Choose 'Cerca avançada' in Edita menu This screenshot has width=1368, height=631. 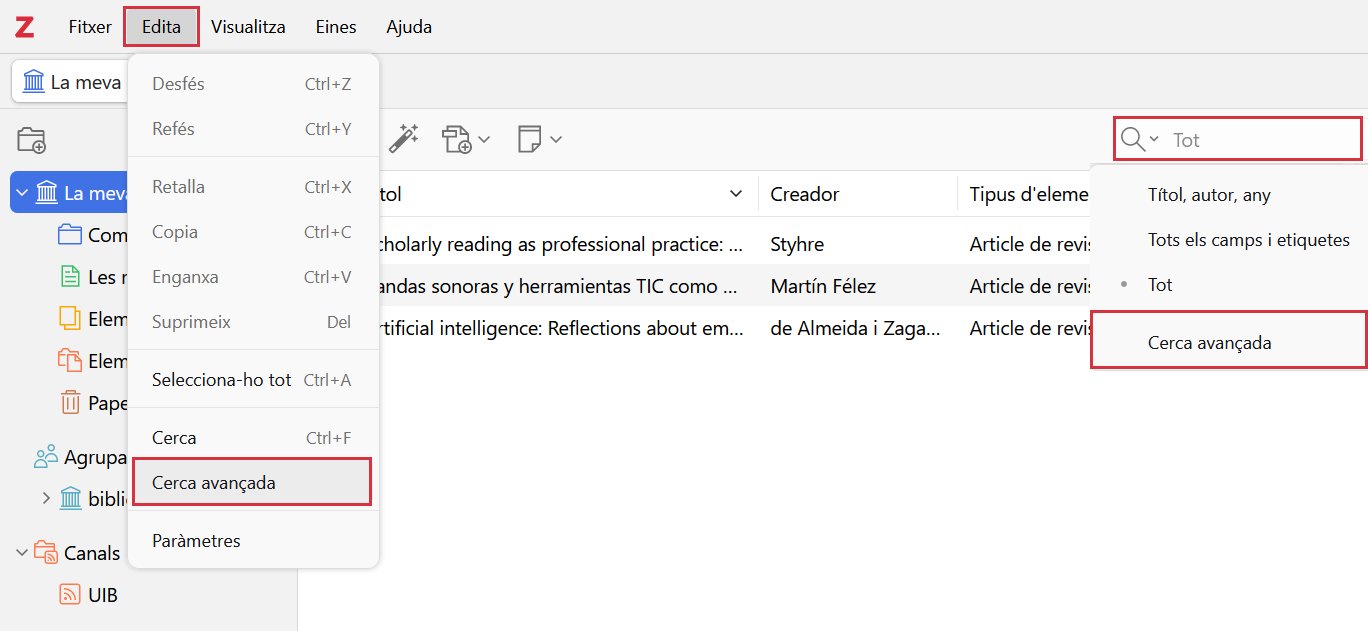click(x=214, y=483)
